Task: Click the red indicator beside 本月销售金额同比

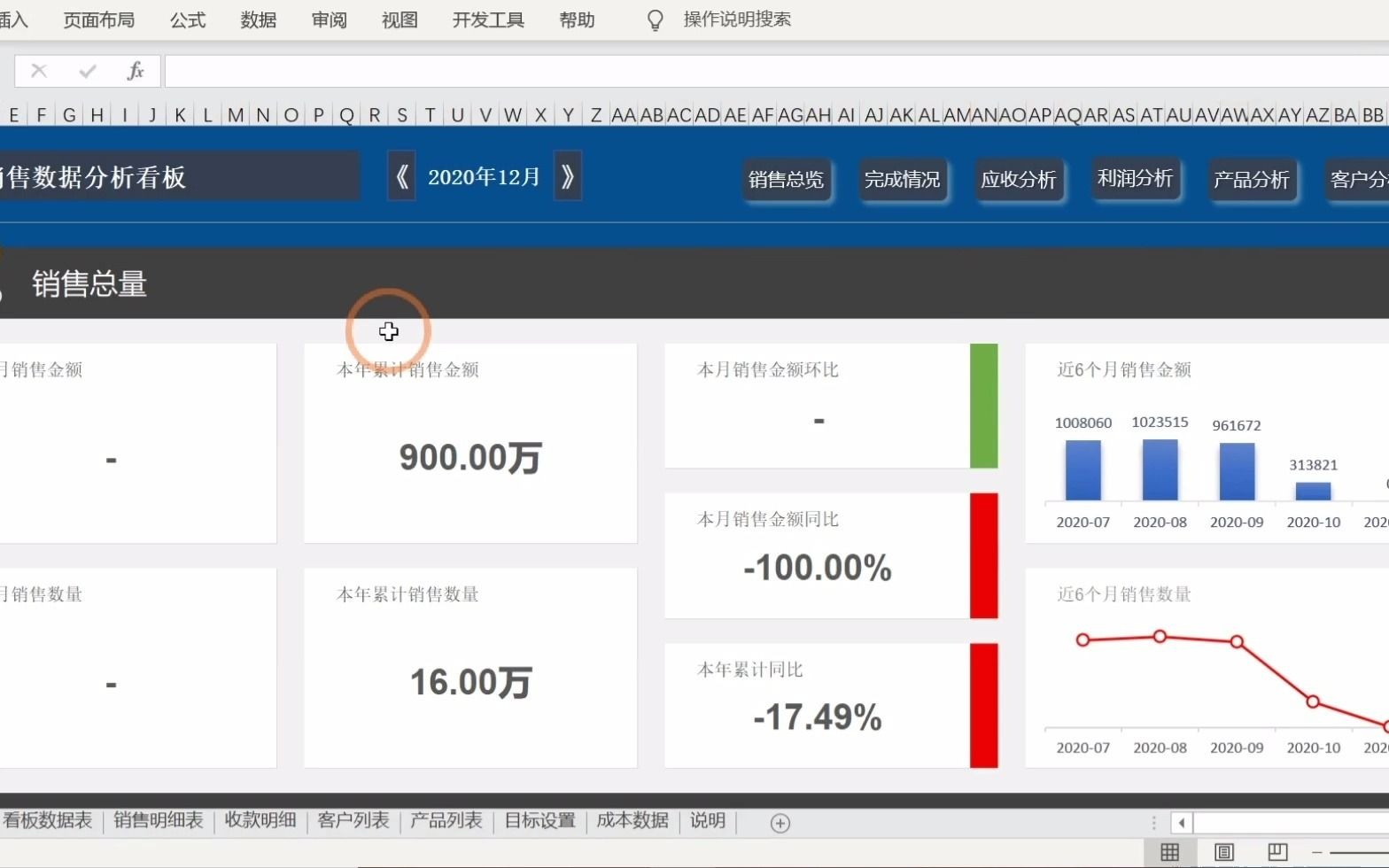Action: pos(984,555)
